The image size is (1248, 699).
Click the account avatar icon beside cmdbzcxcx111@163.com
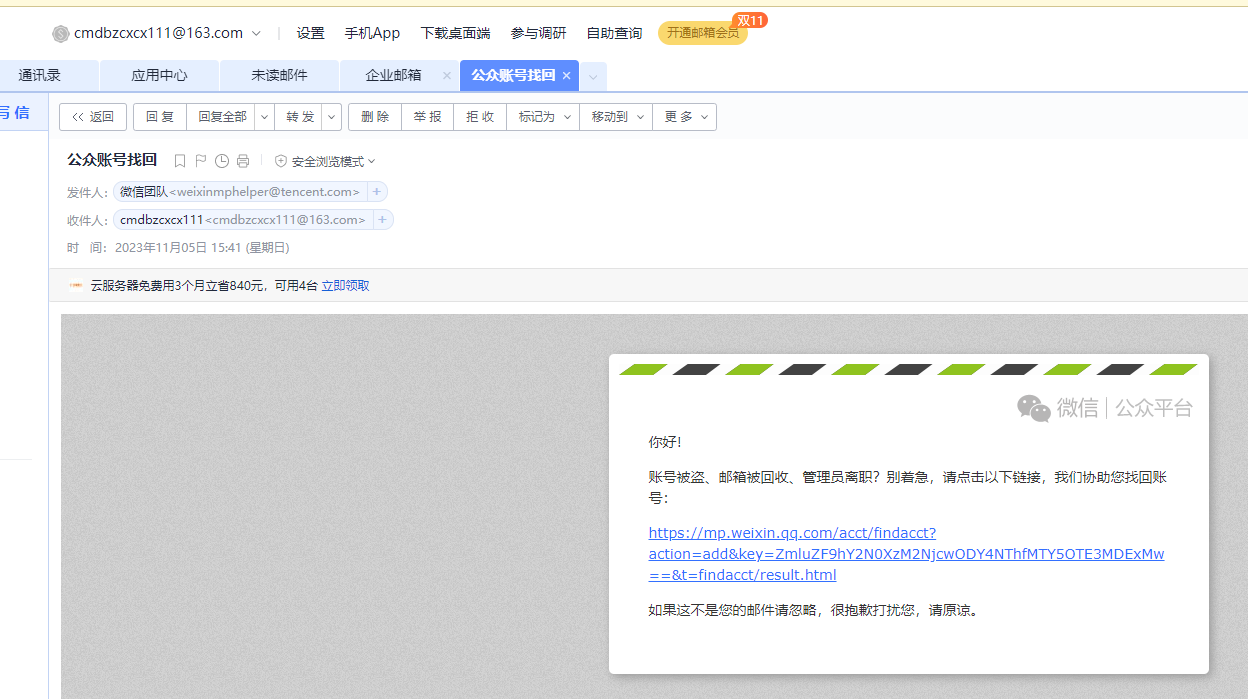click(x=60, y=33)
